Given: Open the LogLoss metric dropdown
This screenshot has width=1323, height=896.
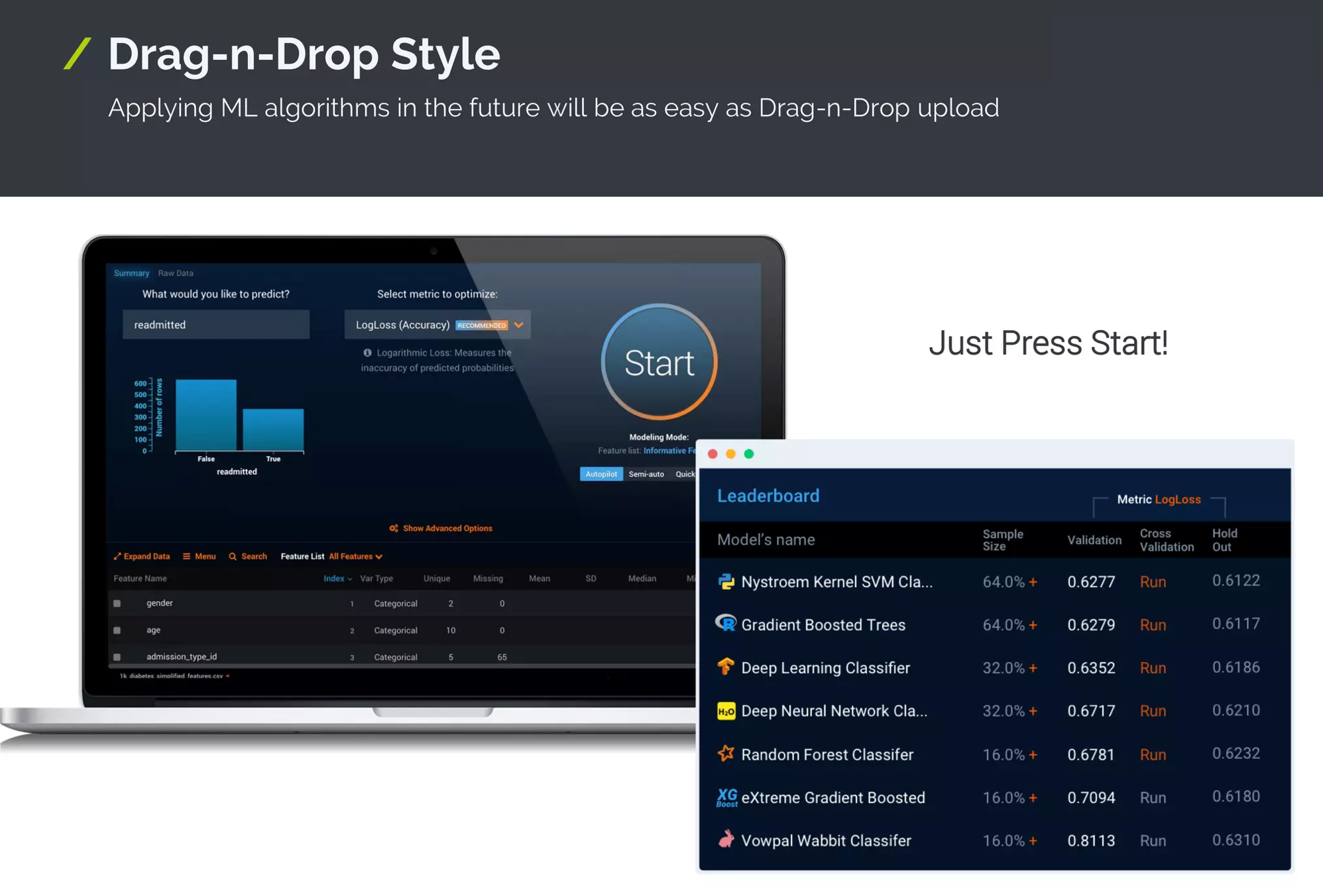Looking at the screenshot, I should (518, 325).
